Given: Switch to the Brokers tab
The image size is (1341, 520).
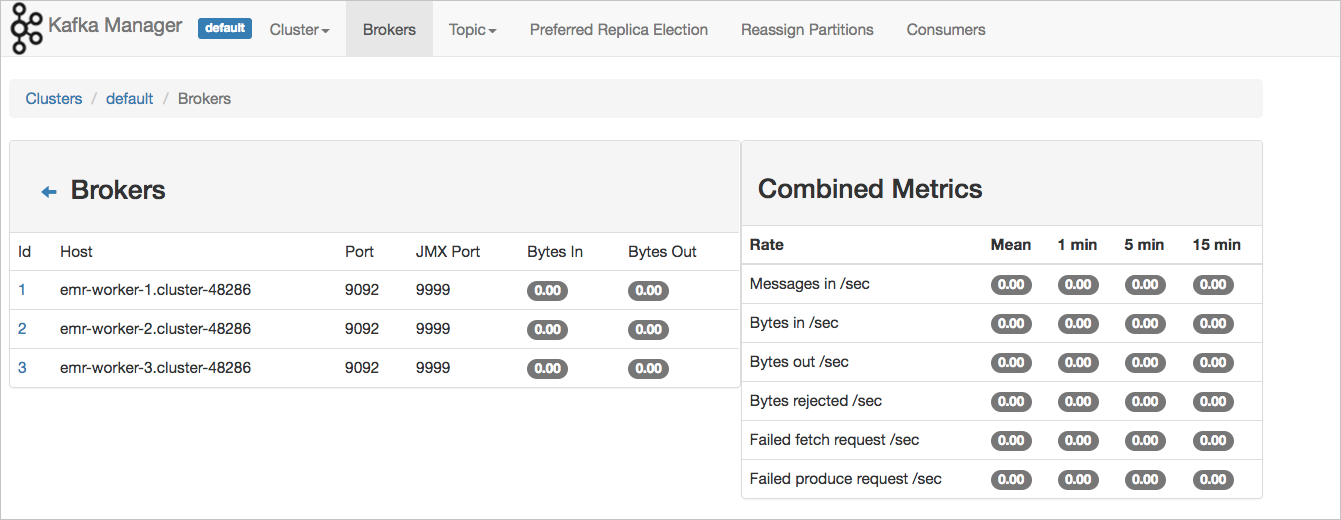Looking at the screenshot, I should click(389, 30).
